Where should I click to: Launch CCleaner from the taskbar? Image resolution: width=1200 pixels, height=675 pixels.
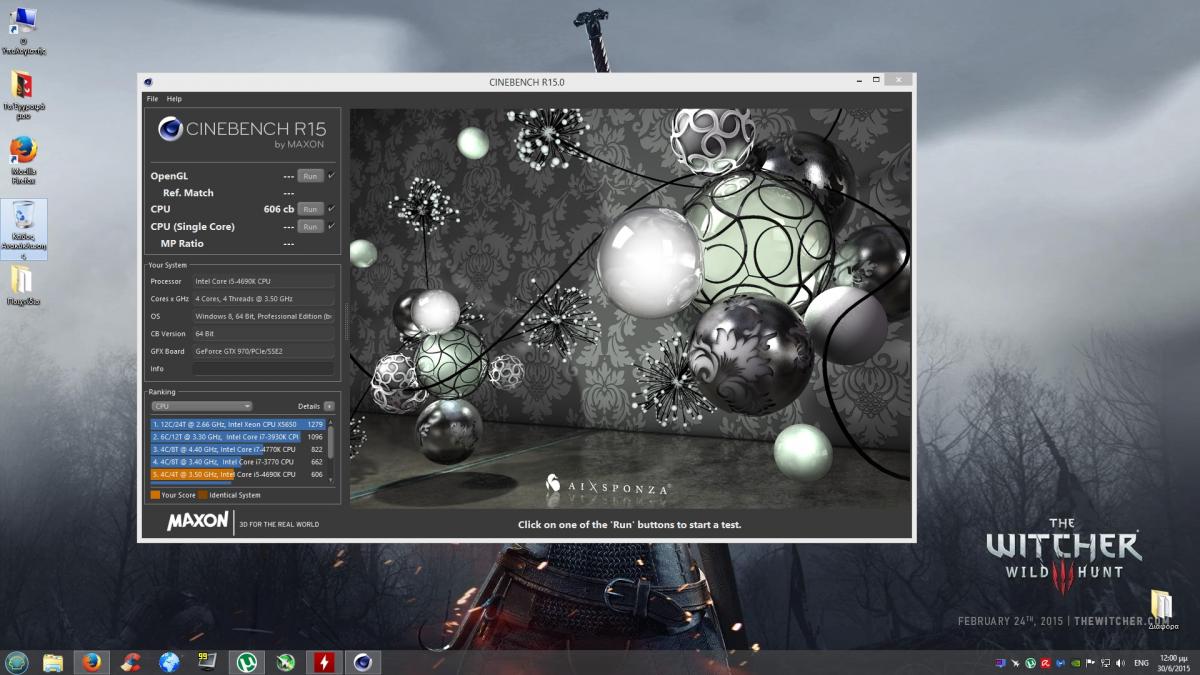click(x=130, y=662)
